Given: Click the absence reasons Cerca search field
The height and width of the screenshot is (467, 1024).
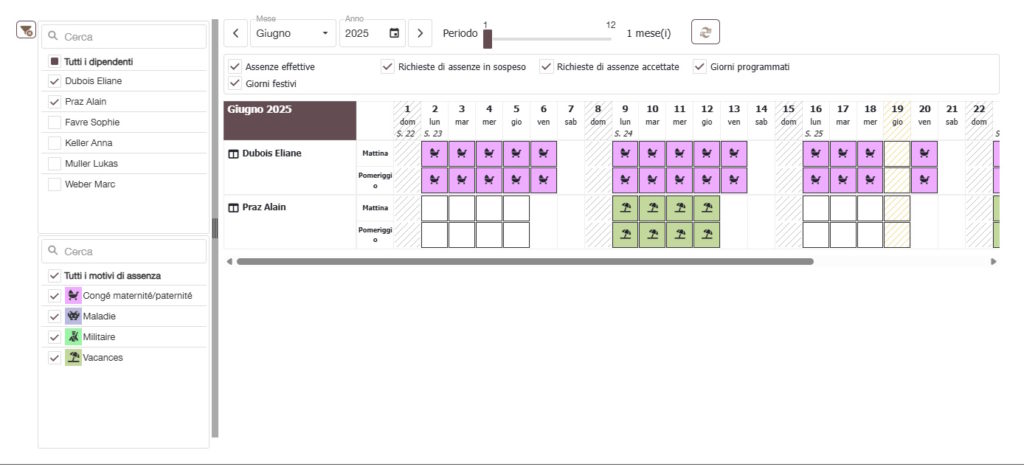Looking at the screenshot, I should coord(124,251).
